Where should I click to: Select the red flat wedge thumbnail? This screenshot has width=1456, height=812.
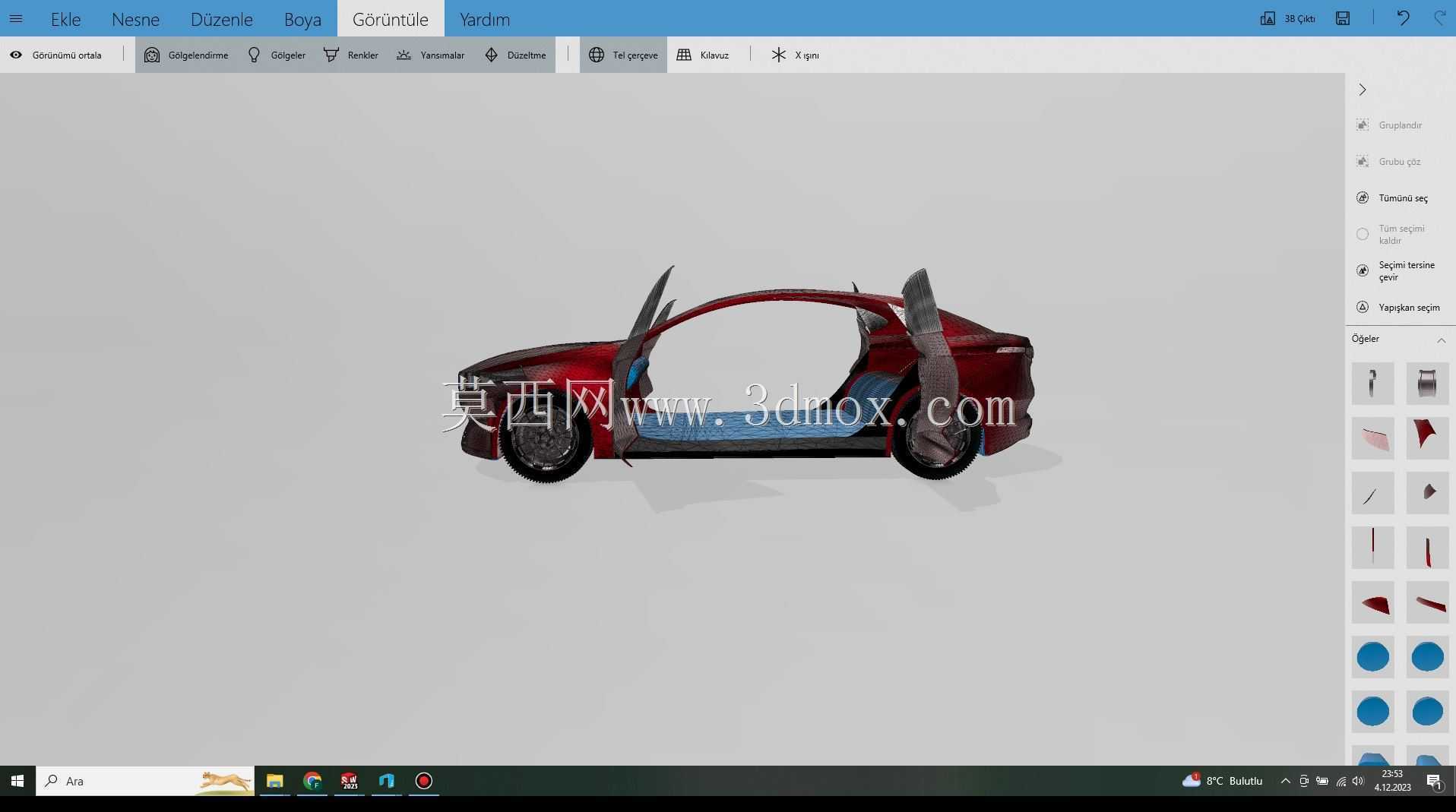point(1372,602)
